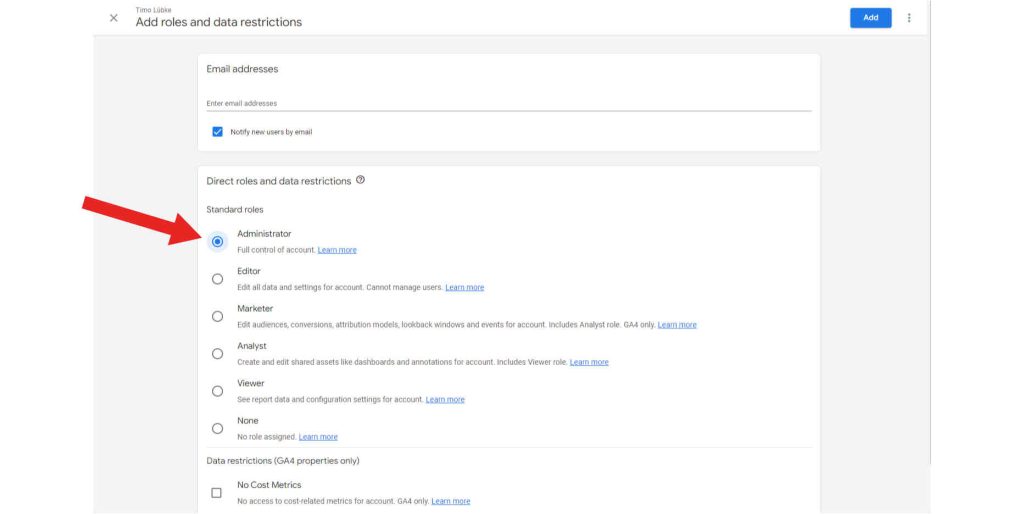Select the Editor role radio button

coord(217,279)
